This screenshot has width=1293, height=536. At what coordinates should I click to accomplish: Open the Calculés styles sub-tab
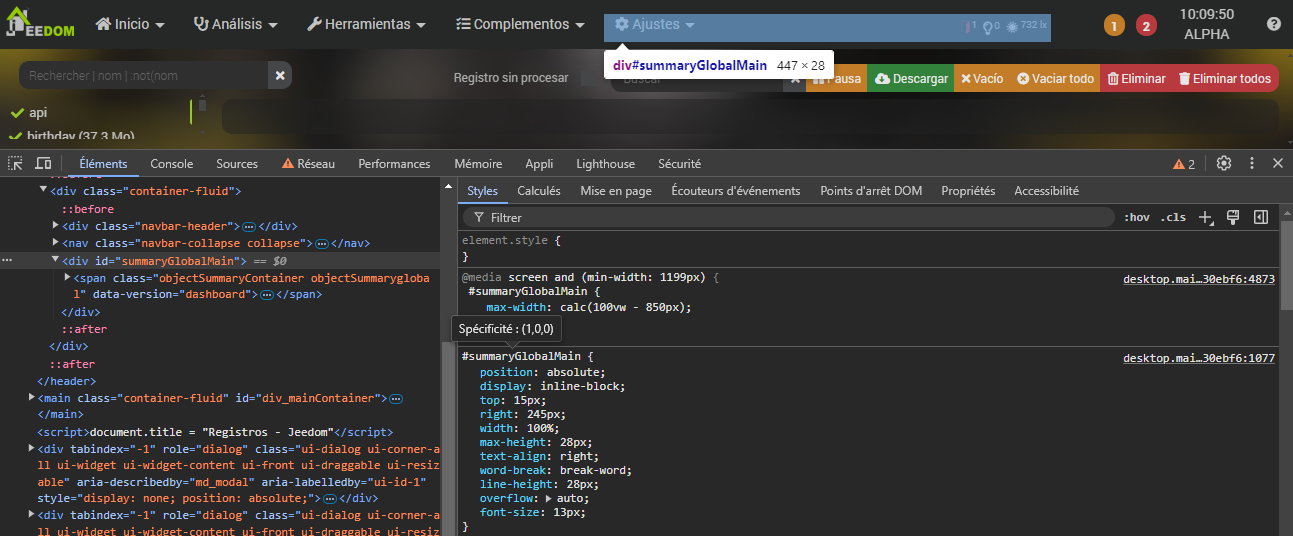point(539,191)
